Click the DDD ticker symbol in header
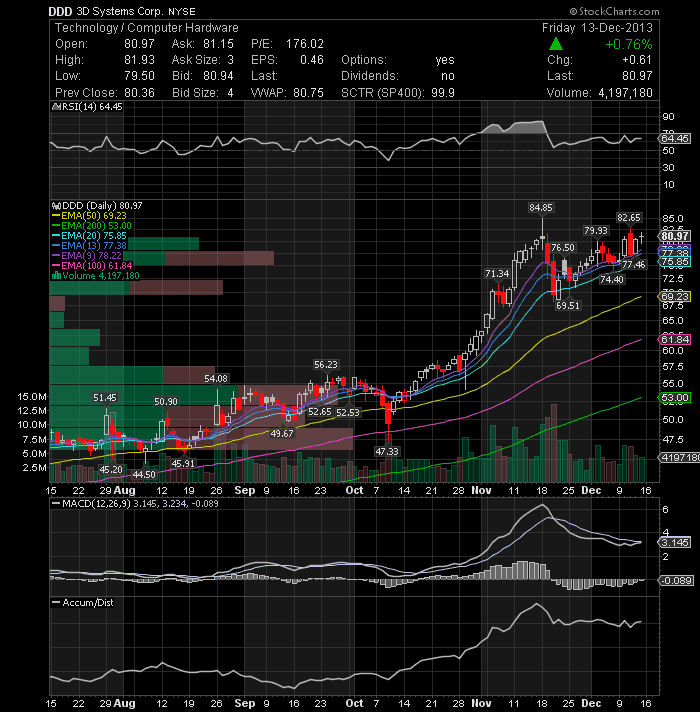Screen dimensions: 700x712 coord(60,11)
